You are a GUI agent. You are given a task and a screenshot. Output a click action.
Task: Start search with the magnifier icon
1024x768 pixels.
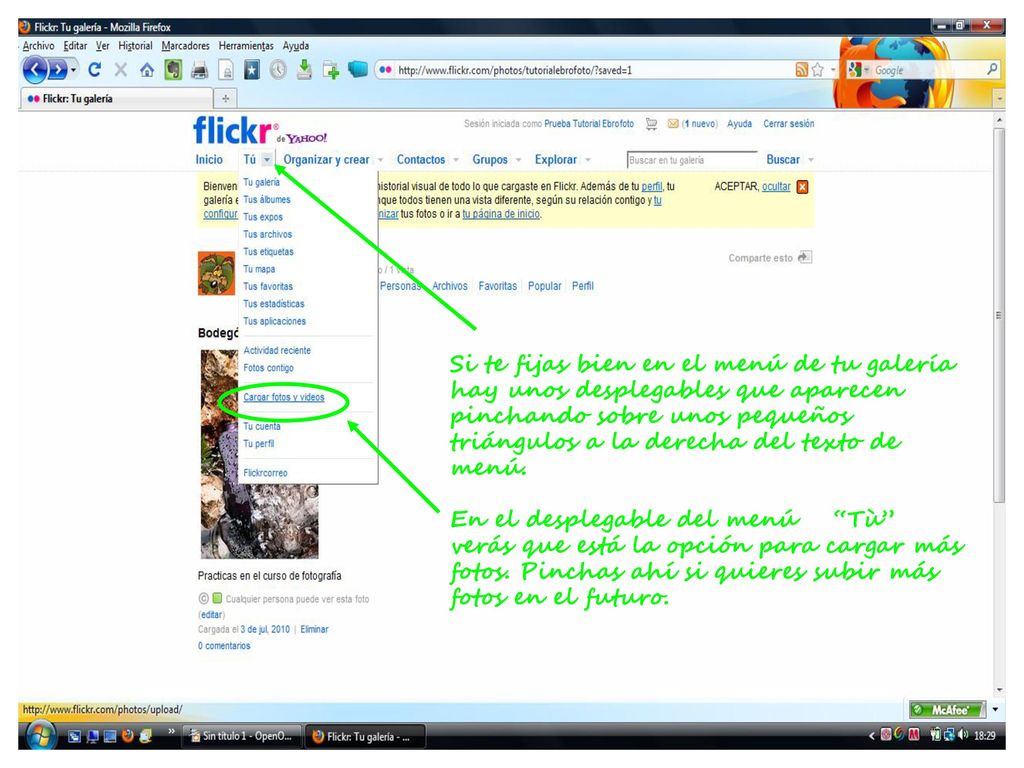[x=992, y=69]
